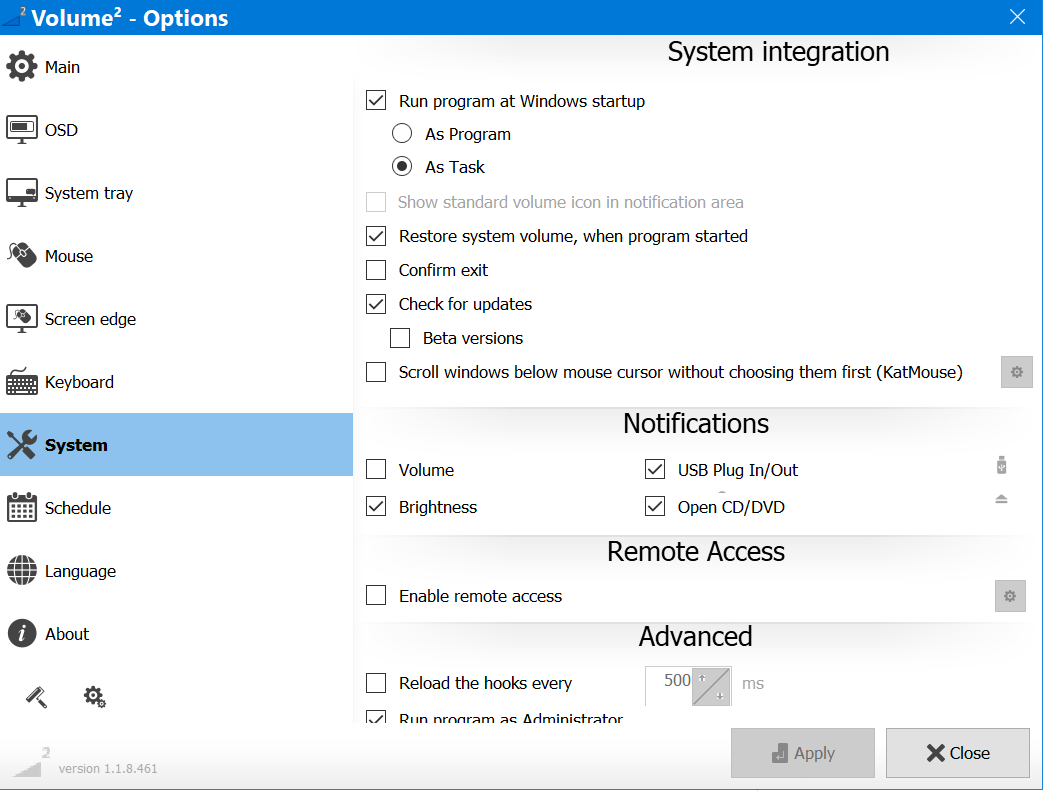Click the Apply button
This screenshot has width=1043, height=791.
point(803,753)
